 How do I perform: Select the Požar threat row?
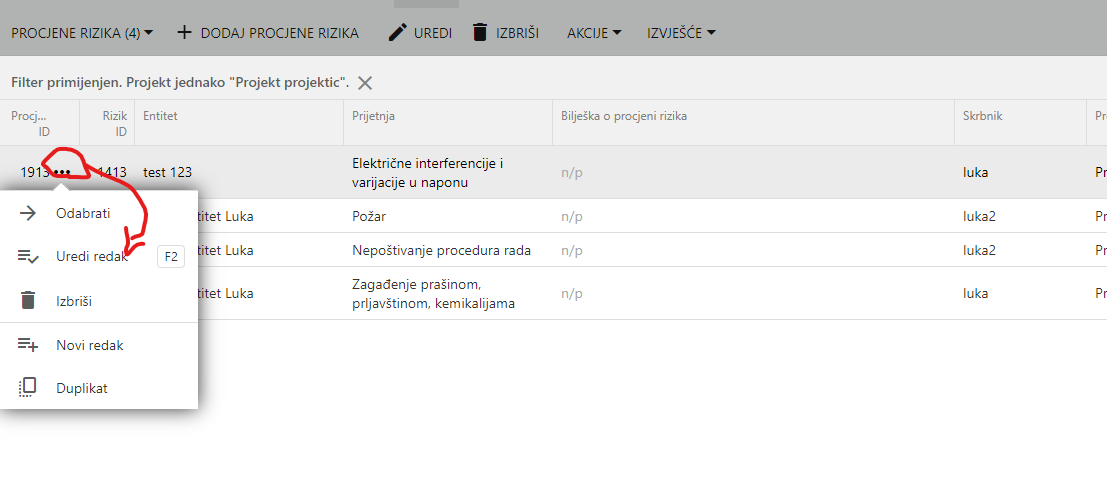click(369, 216)
